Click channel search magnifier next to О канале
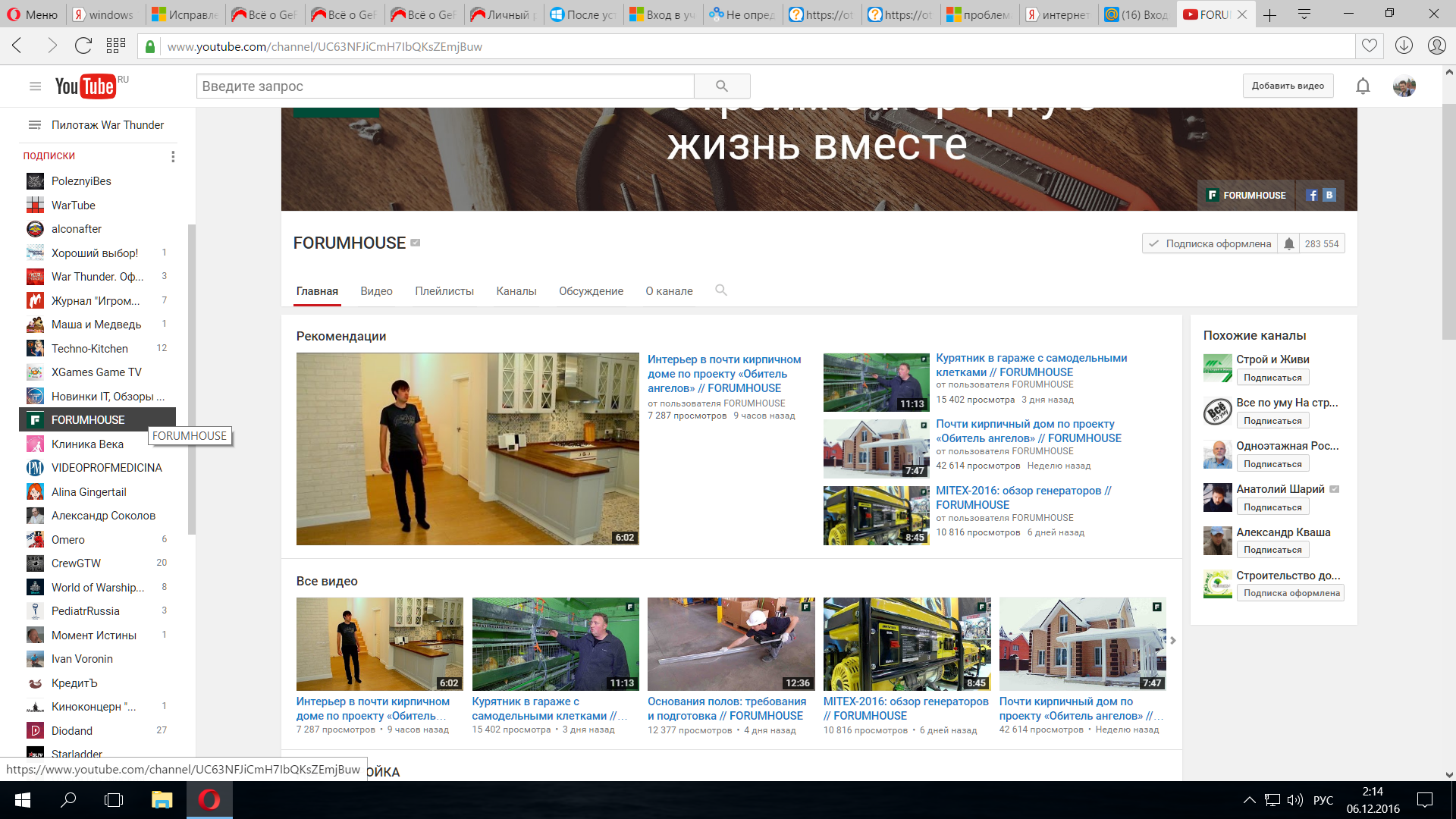Screen dimensions: 1456x819 tap(720, 290)
